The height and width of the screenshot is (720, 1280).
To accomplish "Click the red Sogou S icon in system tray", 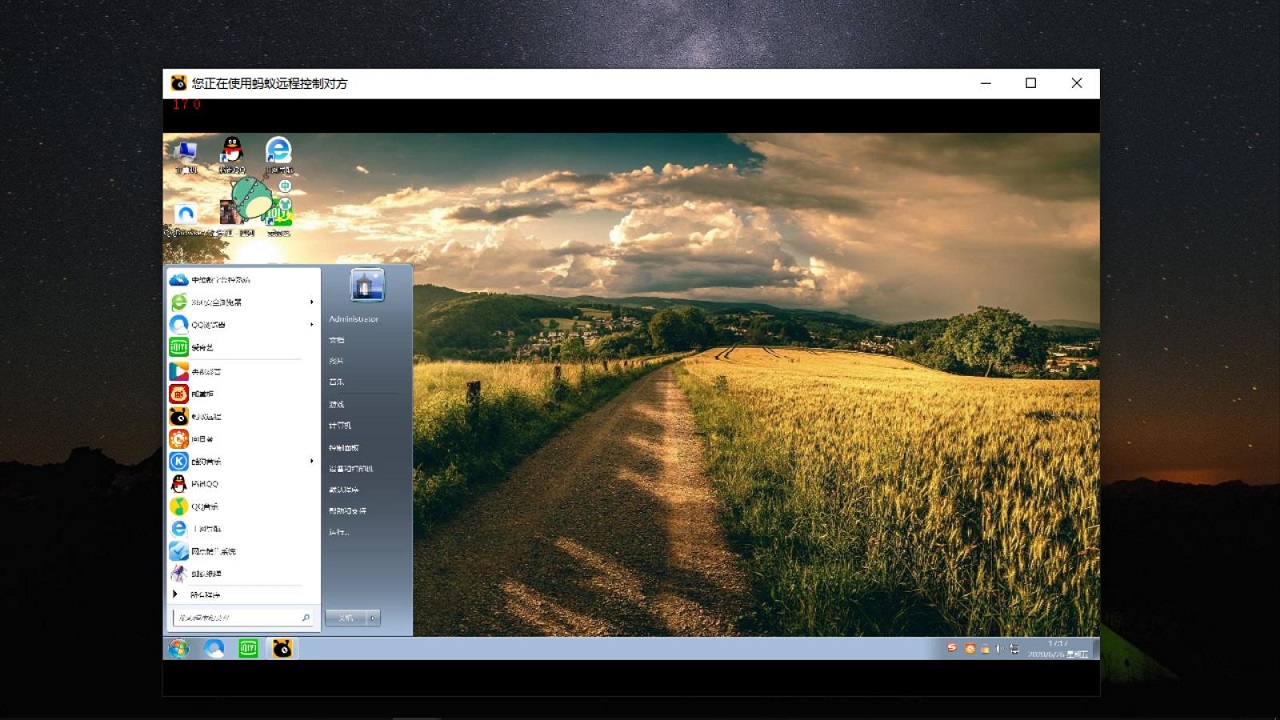I will click(952, 648).
